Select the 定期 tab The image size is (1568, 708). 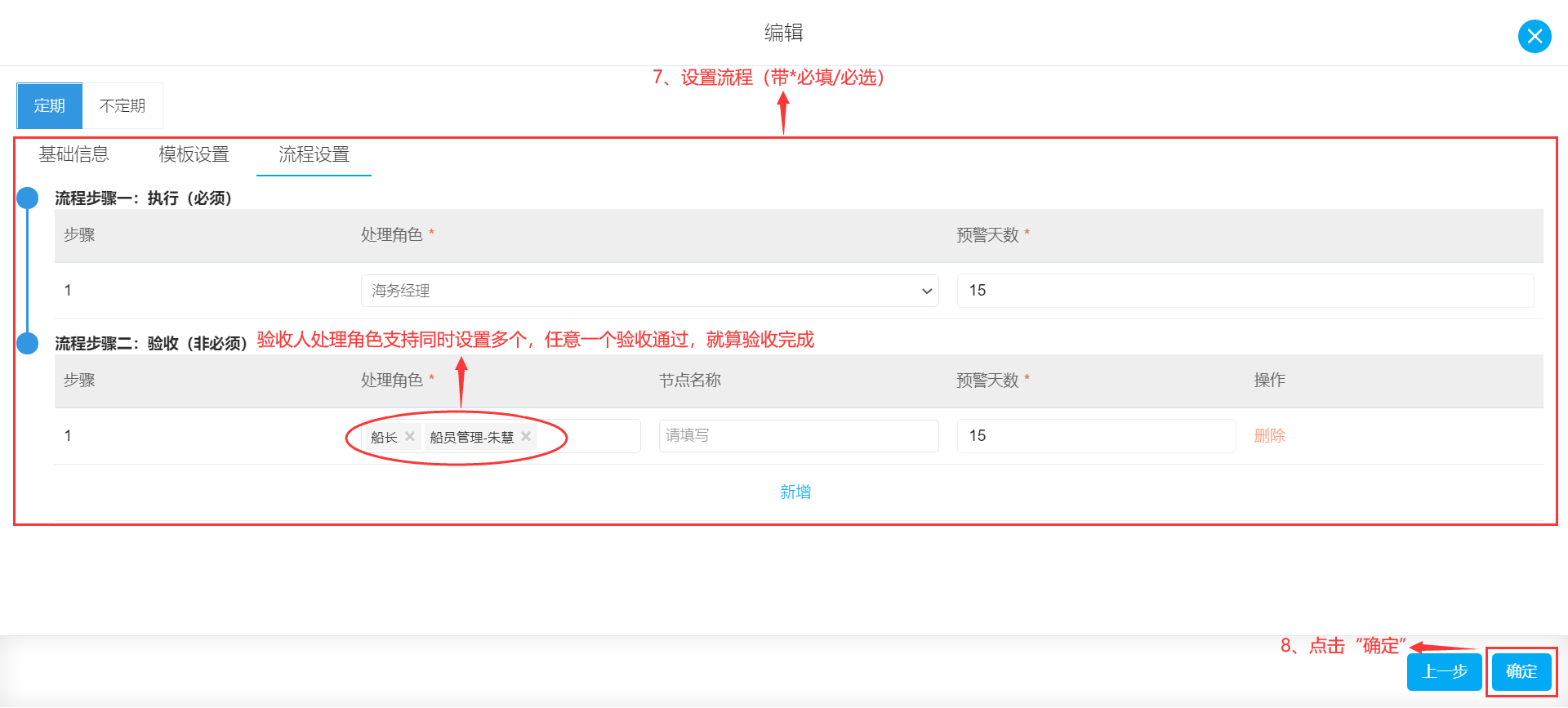pos(49,105)
